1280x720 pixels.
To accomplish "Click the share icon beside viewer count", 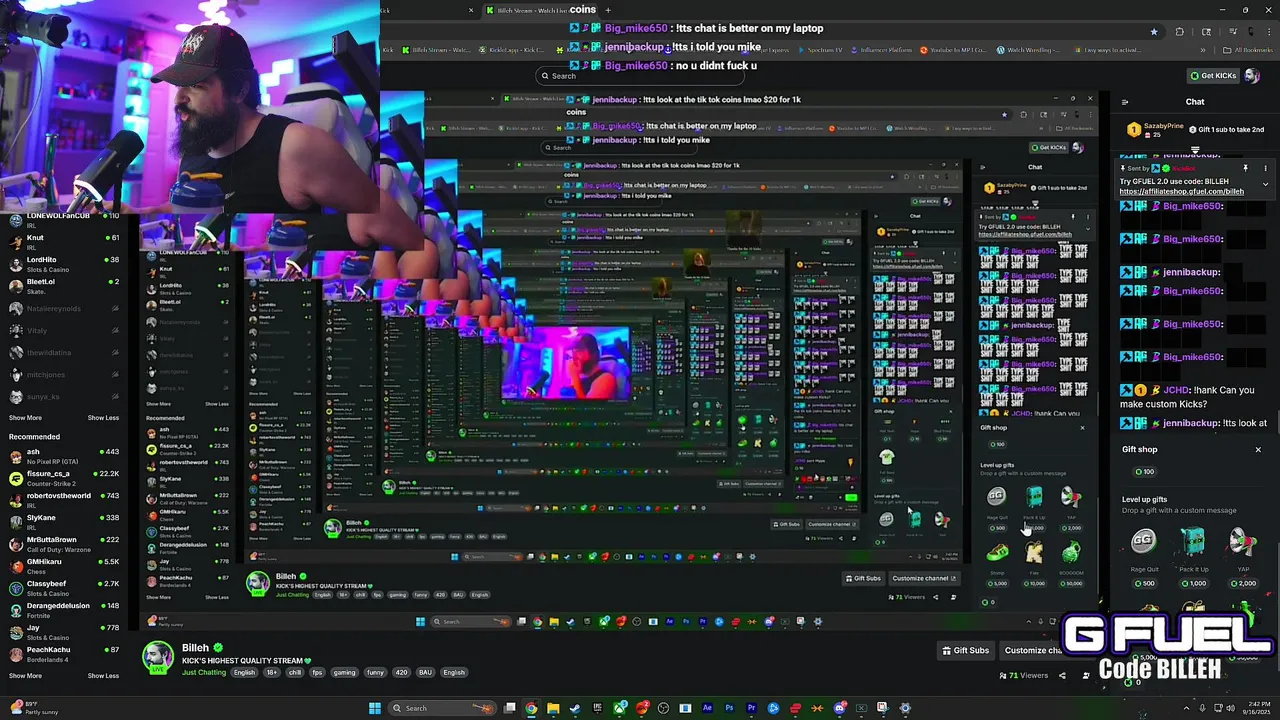I will (x=1064, y=676).
